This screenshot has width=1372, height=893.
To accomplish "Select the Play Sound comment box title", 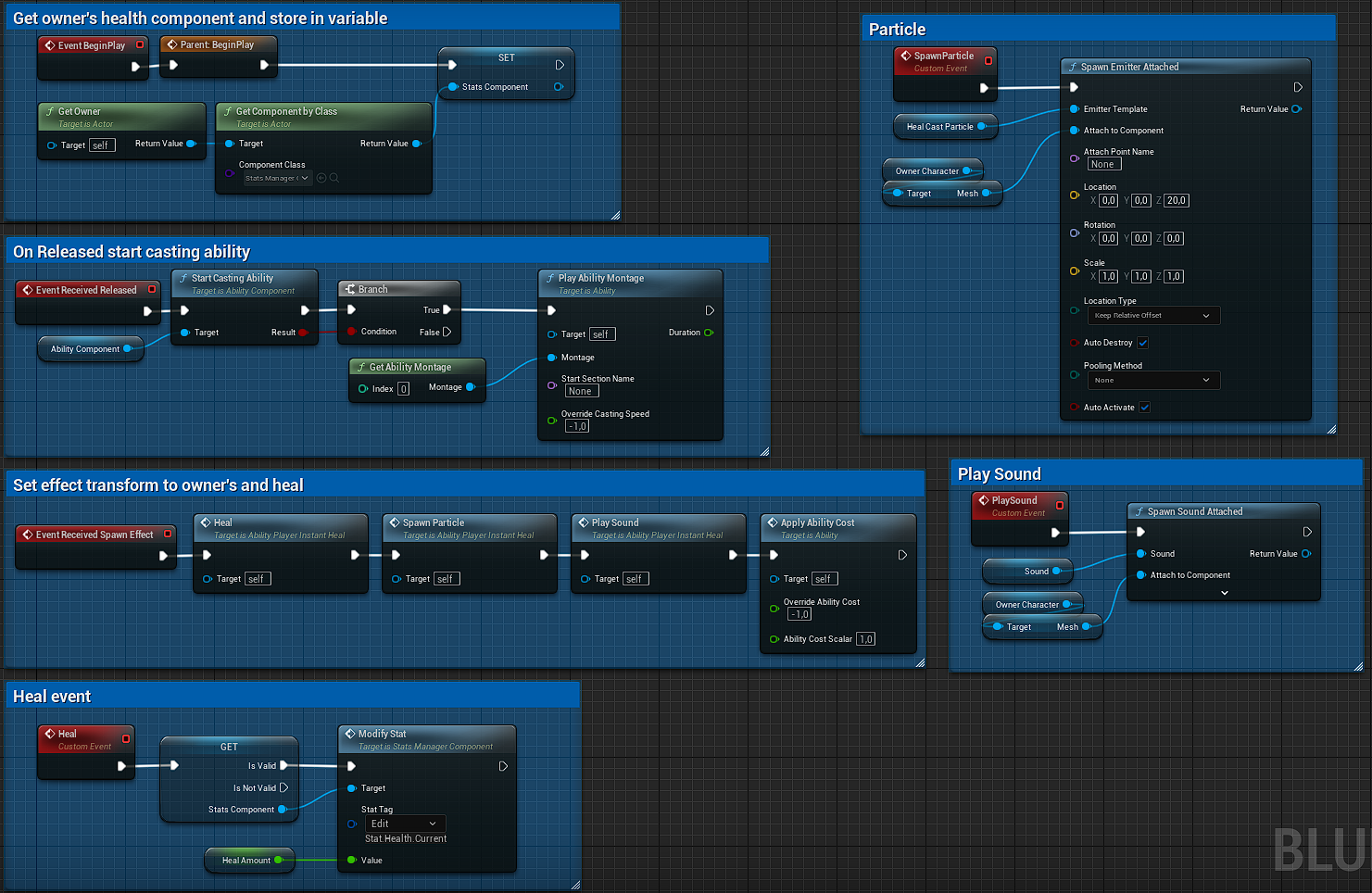I will tap(999, 474).
